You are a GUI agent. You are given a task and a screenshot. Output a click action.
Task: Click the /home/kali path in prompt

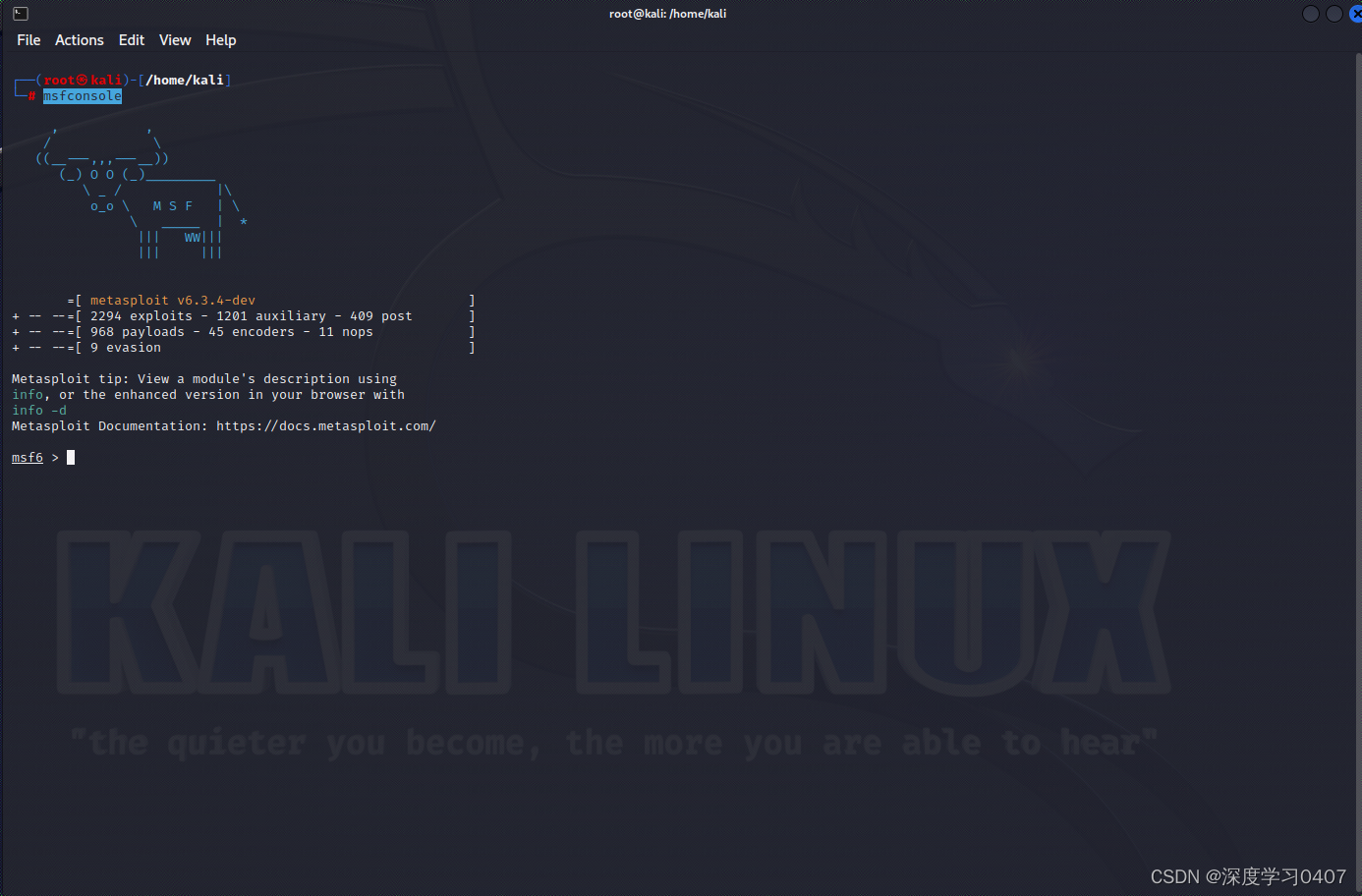(x=185, y=81)
